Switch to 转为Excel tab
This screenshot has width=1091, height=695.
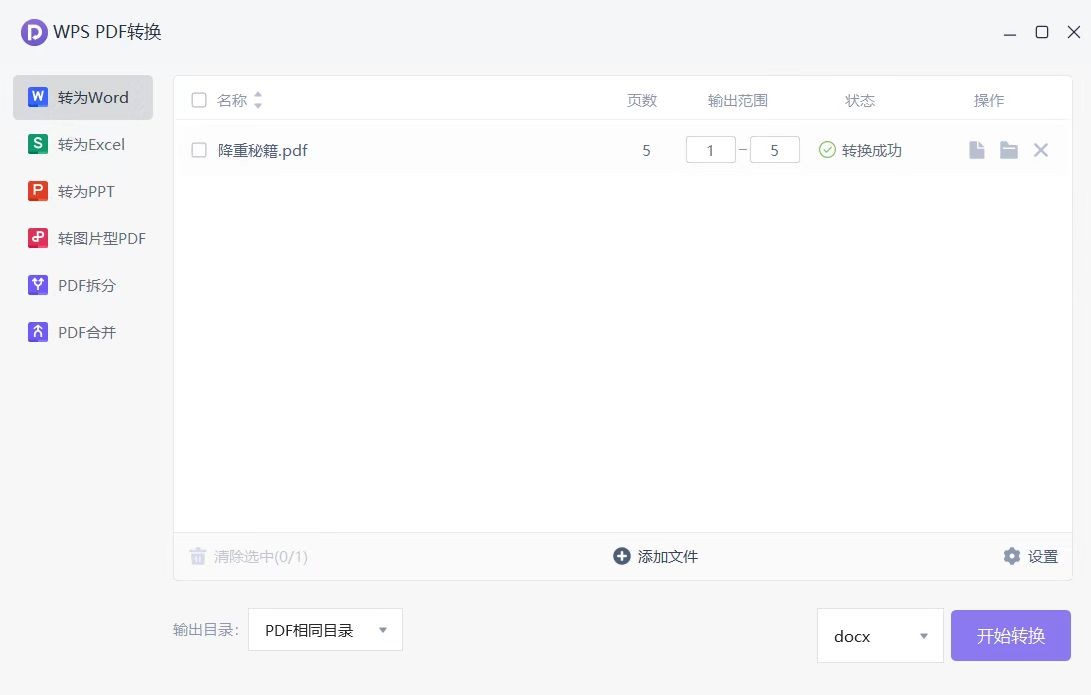83,144
